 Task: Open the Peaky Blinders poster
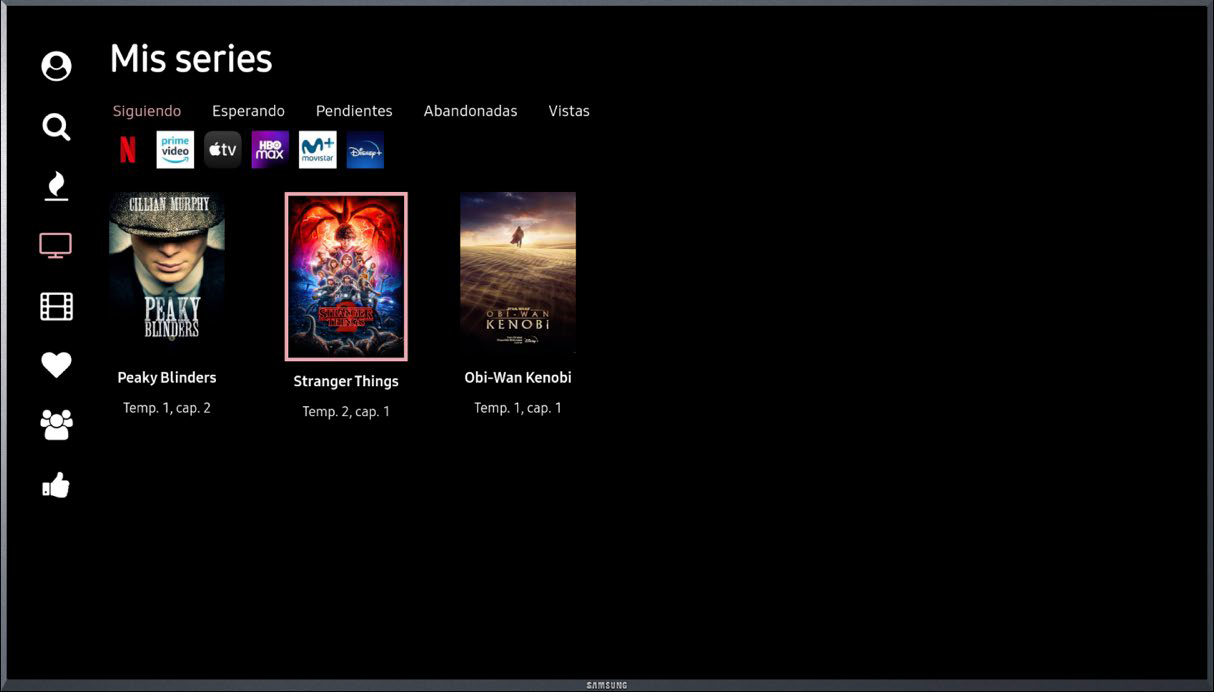pyautogui.click(x=167, y=273)
